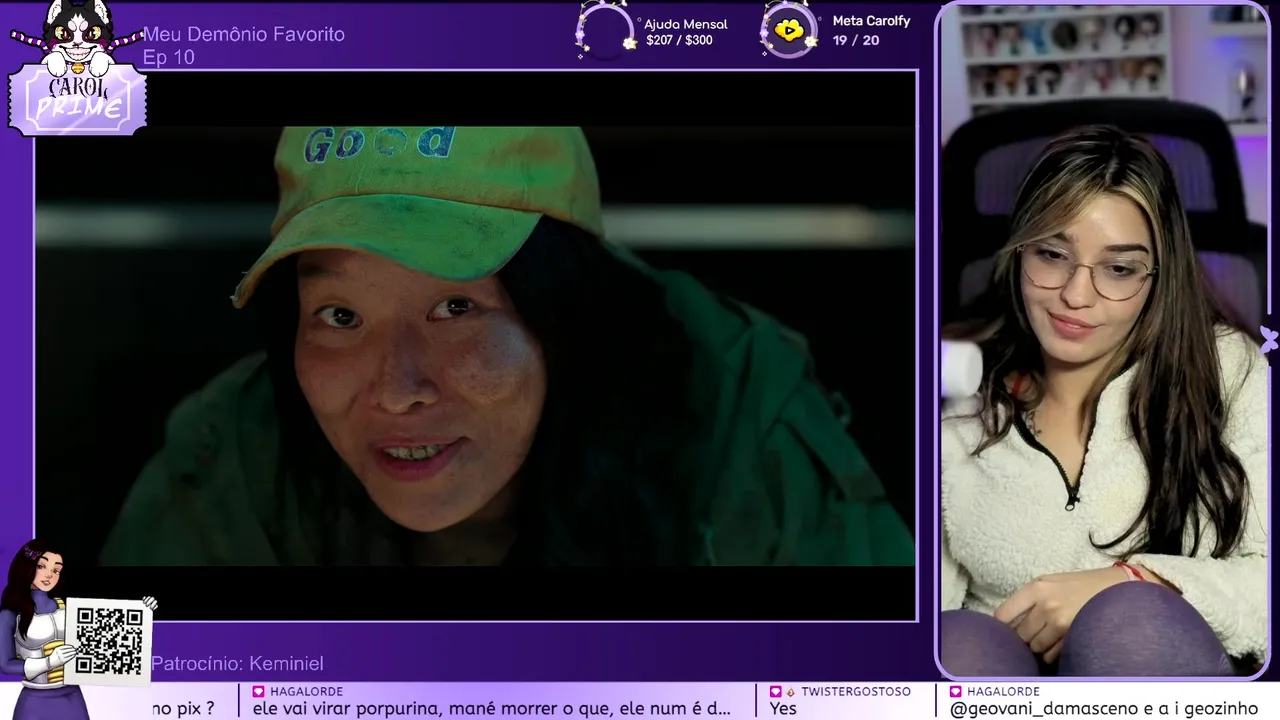Click the 'TWISTERGOSTOSO' username in the ticker

pyautogui.click(x=856, y=692)
